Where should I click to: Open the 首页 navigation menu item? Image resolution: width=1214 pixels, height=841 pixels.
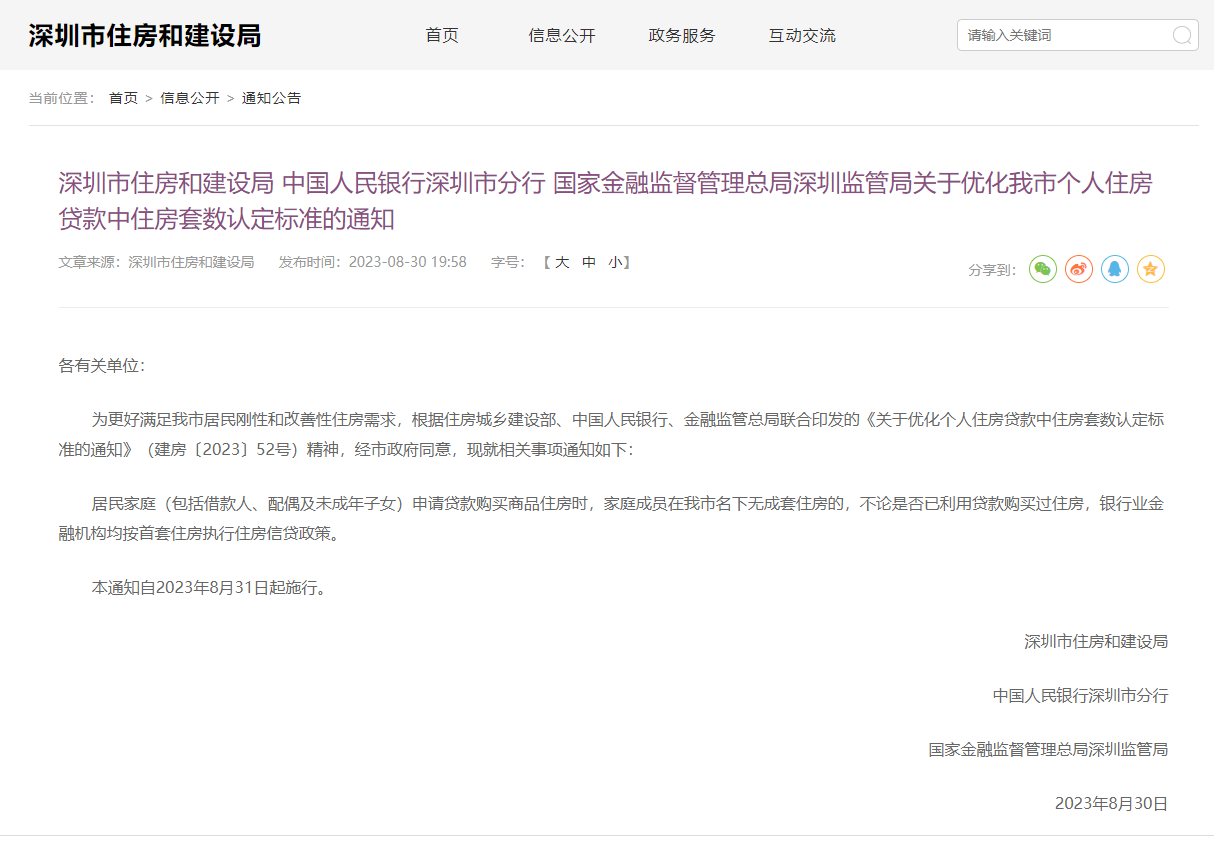(x=442, y=36)
